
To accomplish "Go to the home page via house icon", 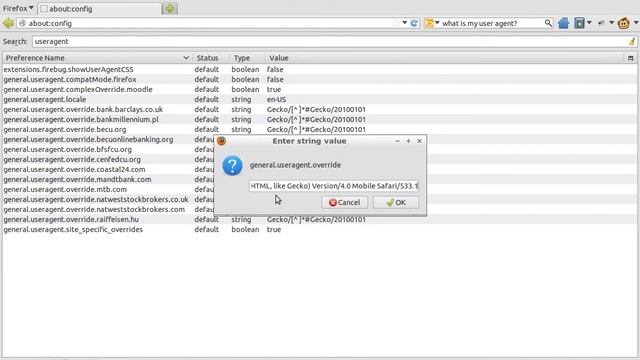I will [x=563, y=23].
